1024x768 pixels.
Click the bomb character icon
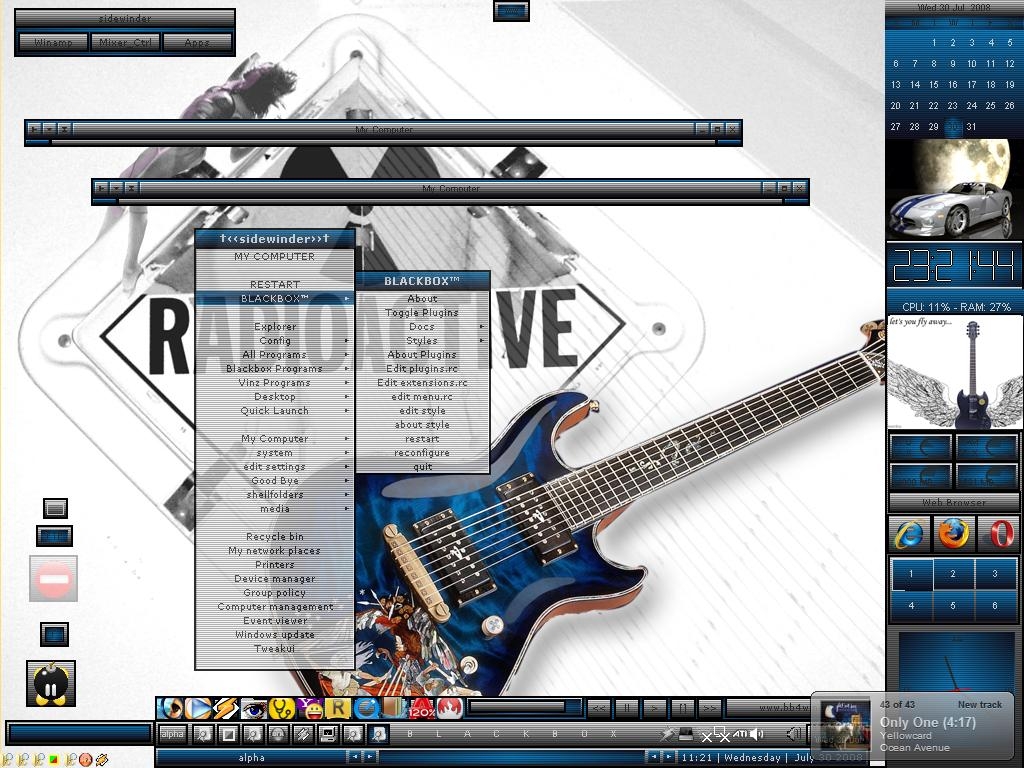click(x=51, y=683)
